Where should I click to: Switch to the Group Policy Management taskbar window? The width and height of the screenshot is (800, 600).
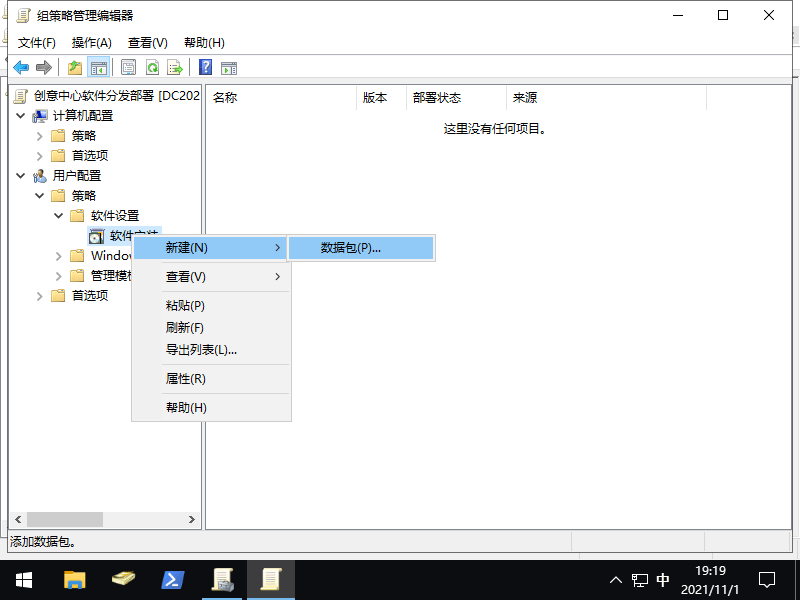[223, 580]
